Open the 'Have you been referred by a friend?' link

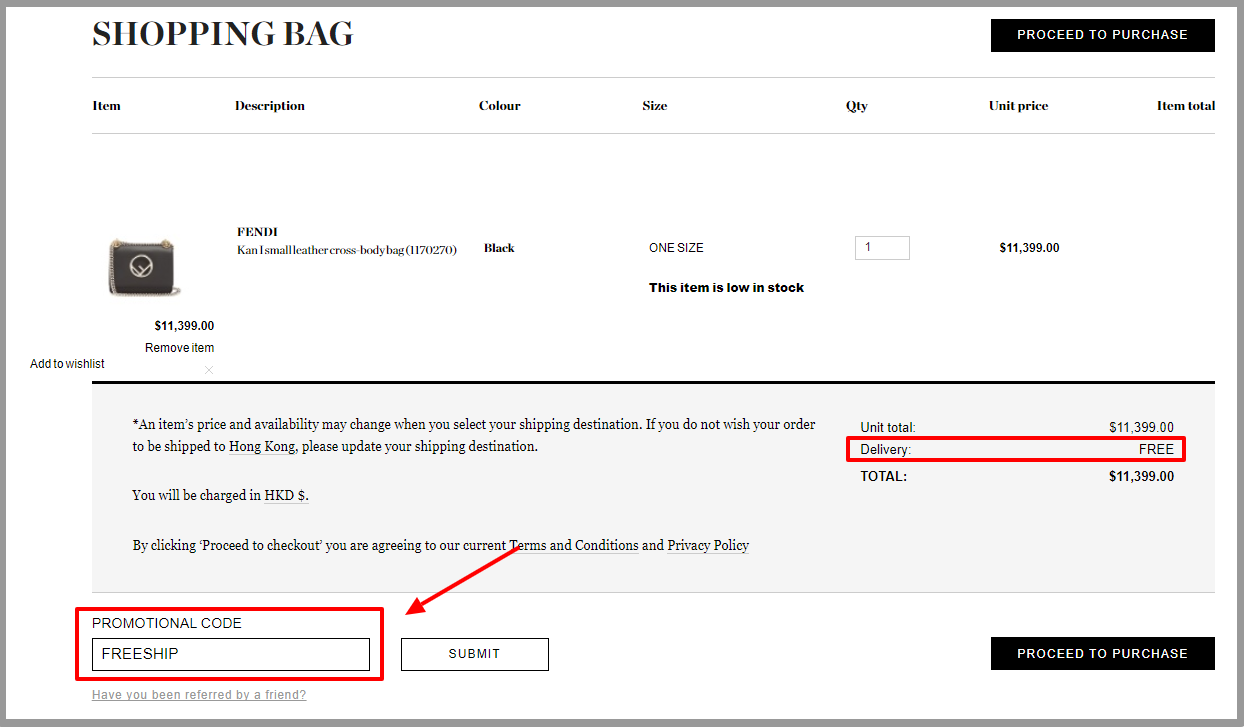(x=199, y=695)
